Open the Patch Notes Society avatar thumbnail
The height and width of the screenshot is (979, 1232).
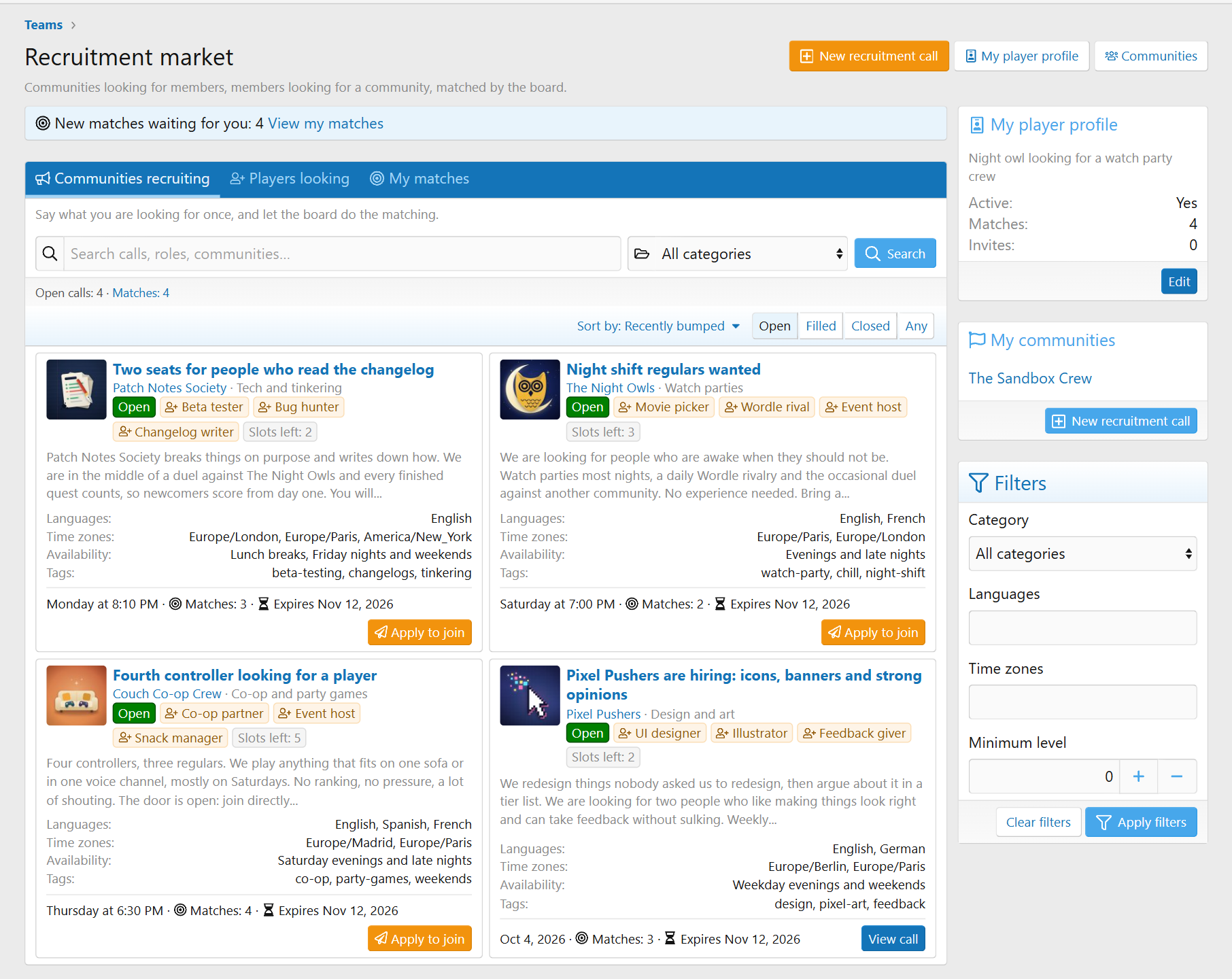point(76,390)
